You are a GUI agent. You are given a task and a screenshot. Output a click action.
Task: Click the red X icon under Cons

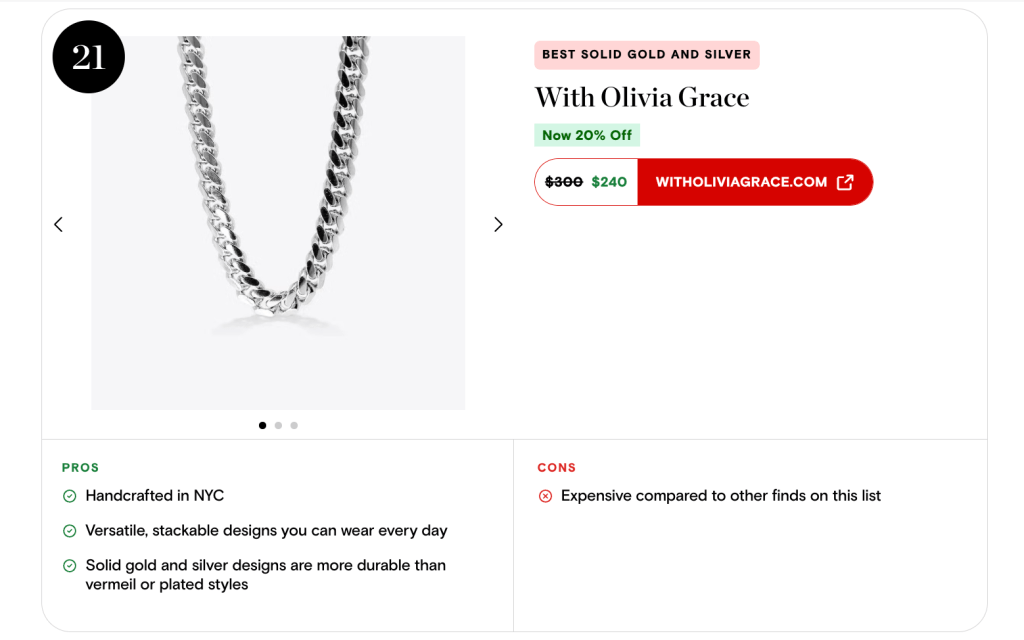[x=545, y=496]
